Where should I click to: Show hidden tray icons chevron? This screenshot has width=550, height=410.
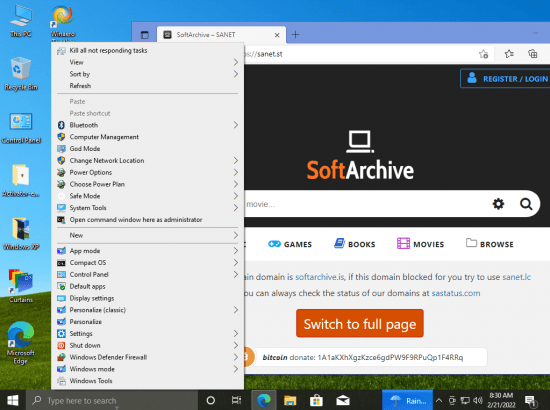[x=439, y=400]
